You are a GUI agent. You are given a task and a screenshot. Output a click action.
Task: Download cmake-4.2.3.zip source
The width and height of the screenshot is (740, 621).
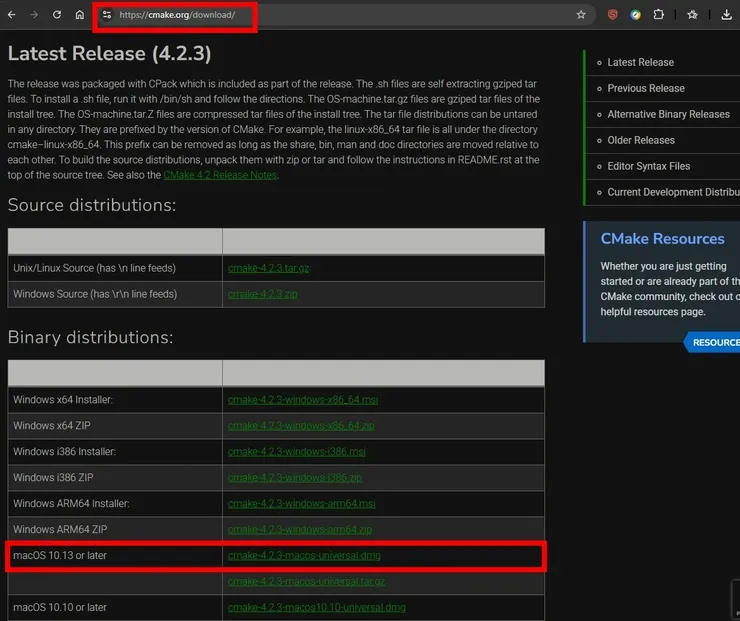pyautogui.click(x=262, y=294)
